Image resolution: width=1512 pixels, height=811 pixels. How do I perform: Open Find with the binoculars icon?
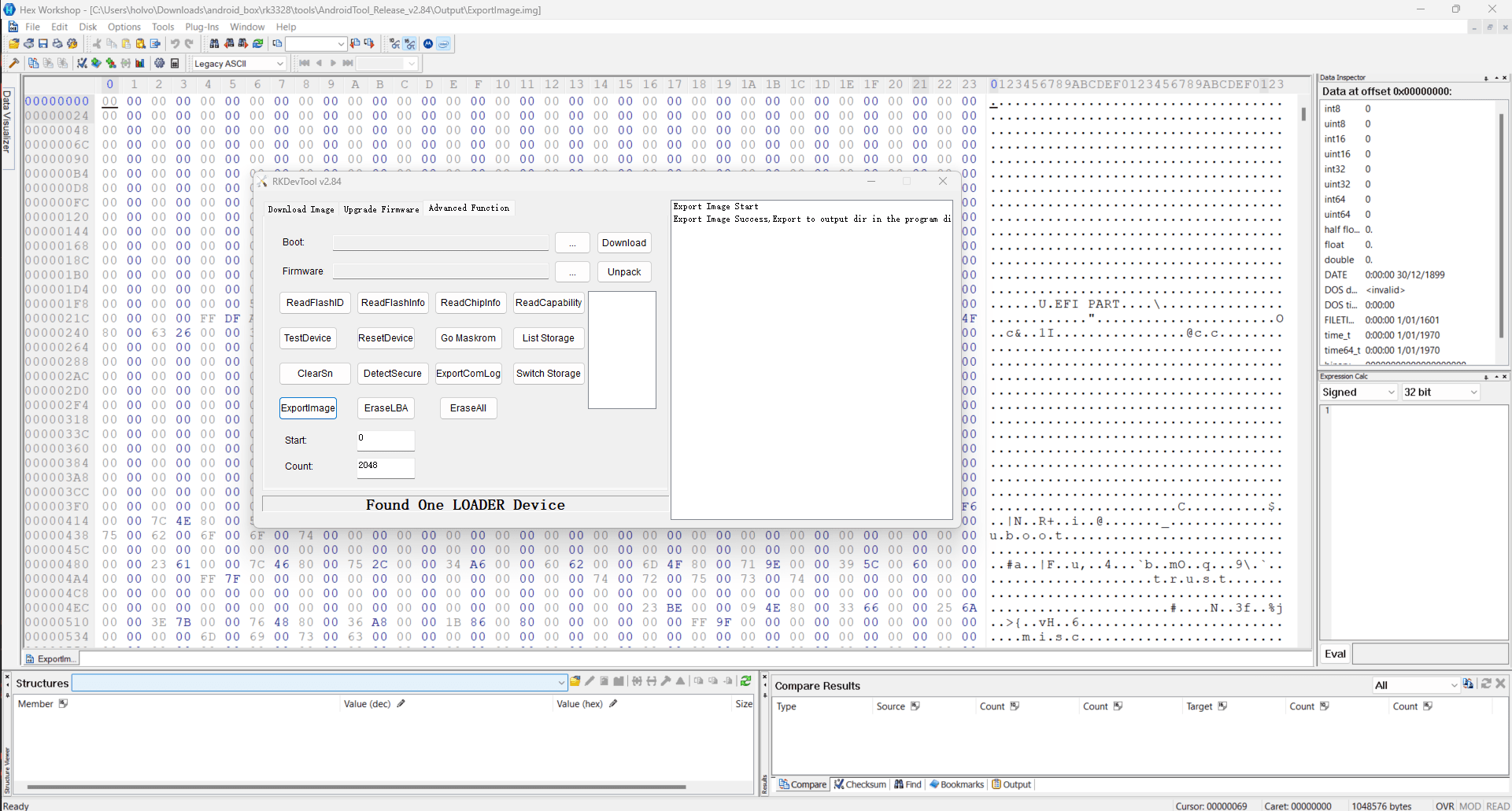pyautogui.click(x=214, y=44)
